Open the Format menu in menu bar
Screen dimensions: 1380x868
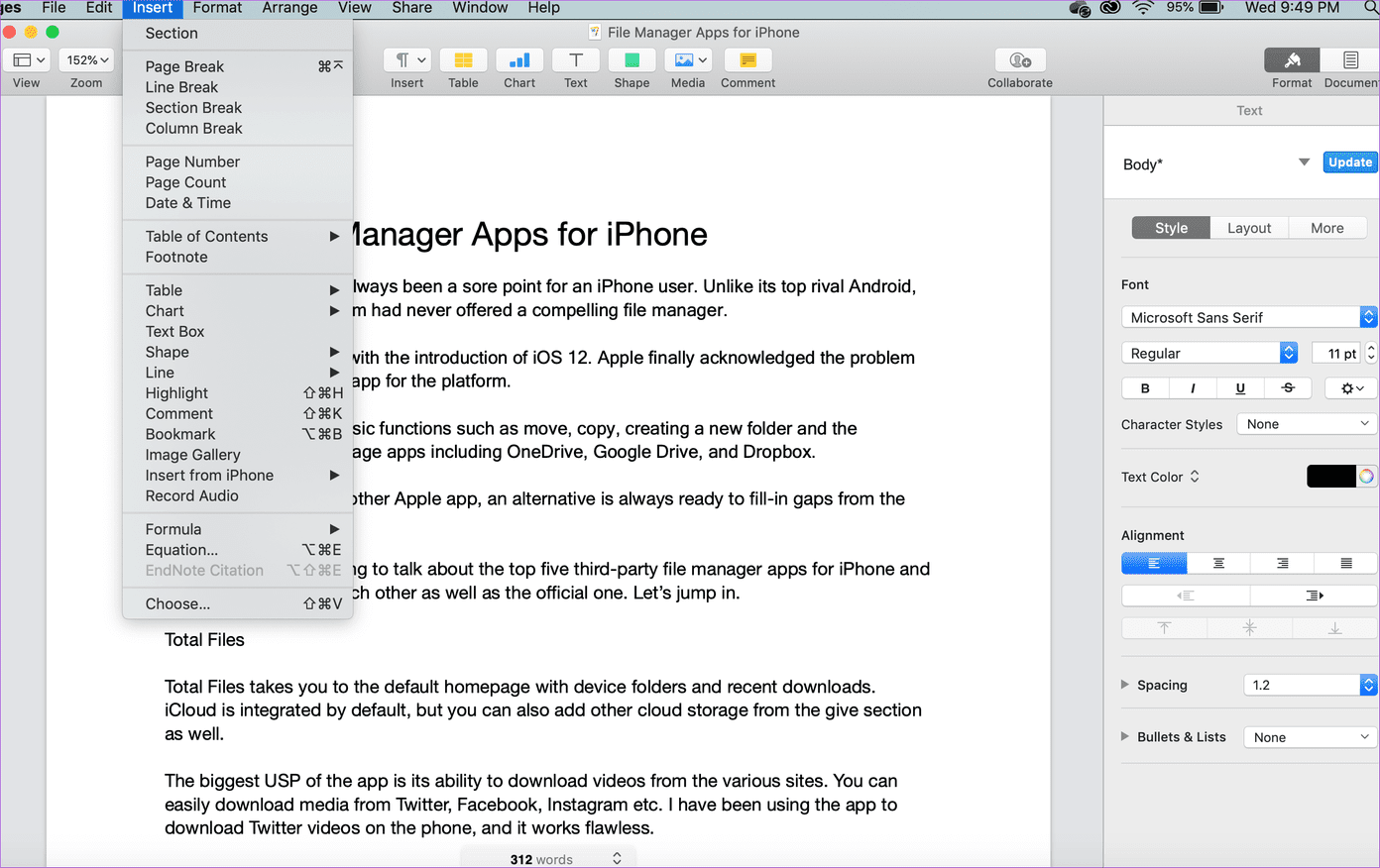click(x=217, y=8)
